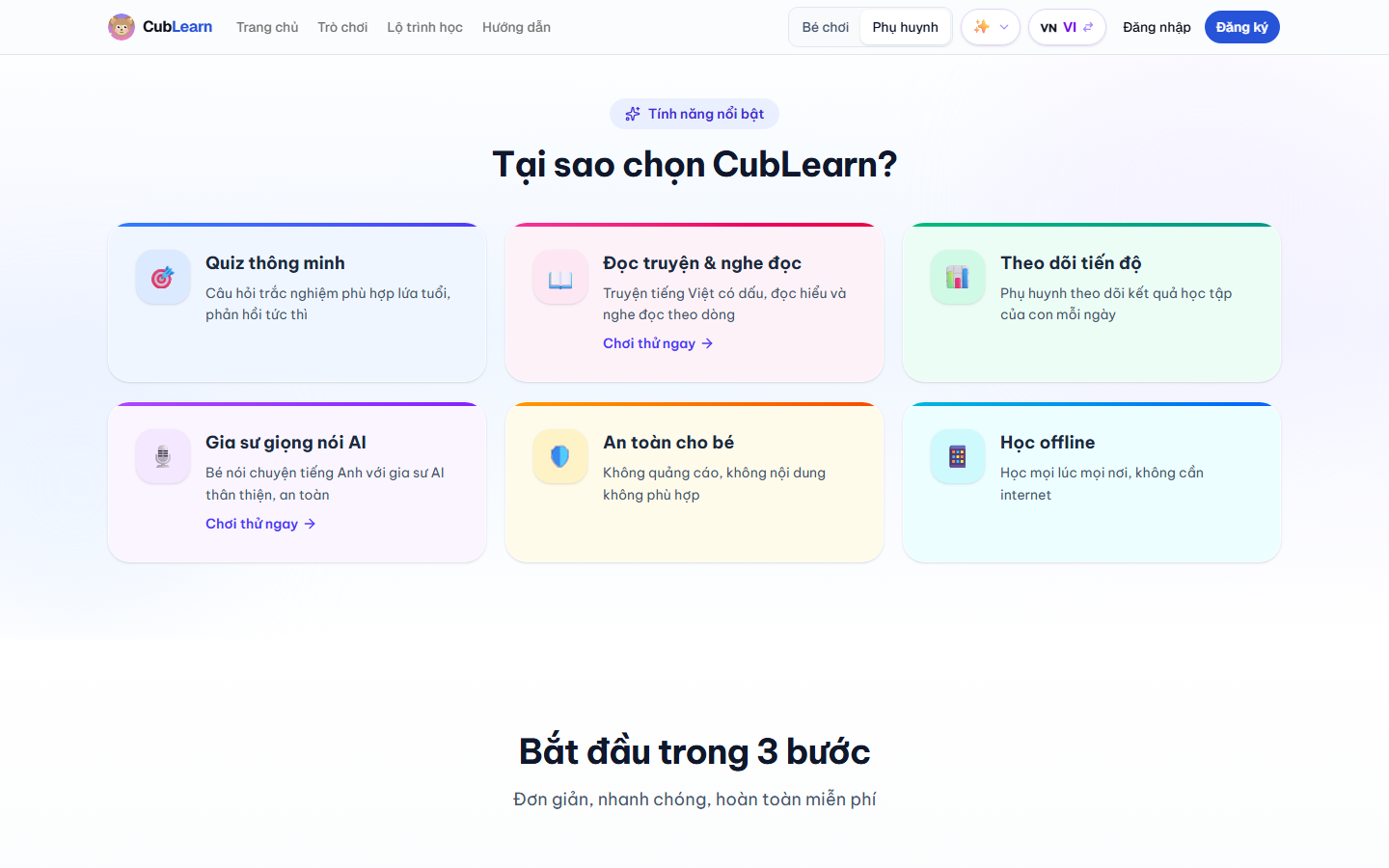The height and width of the screenshot is (868, 1389).
Task: Click description Học mọi lúc mọi nơi, không cần internet
Action: click(x=1102, y=483)
